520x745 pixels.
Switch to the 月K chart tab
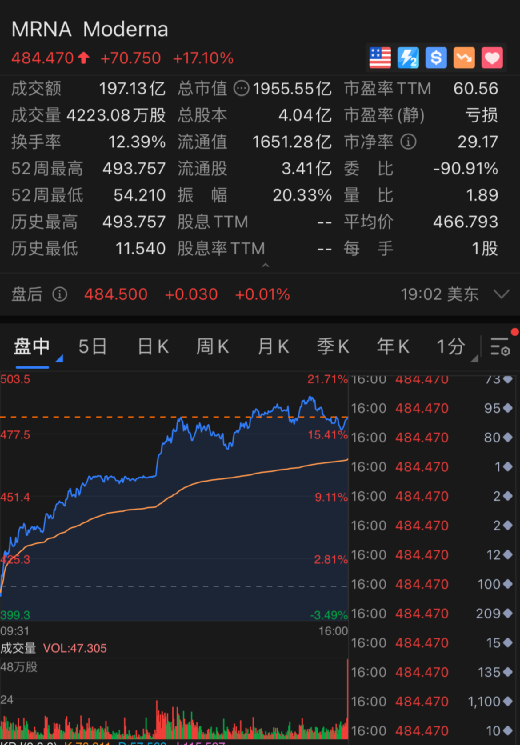273,347
